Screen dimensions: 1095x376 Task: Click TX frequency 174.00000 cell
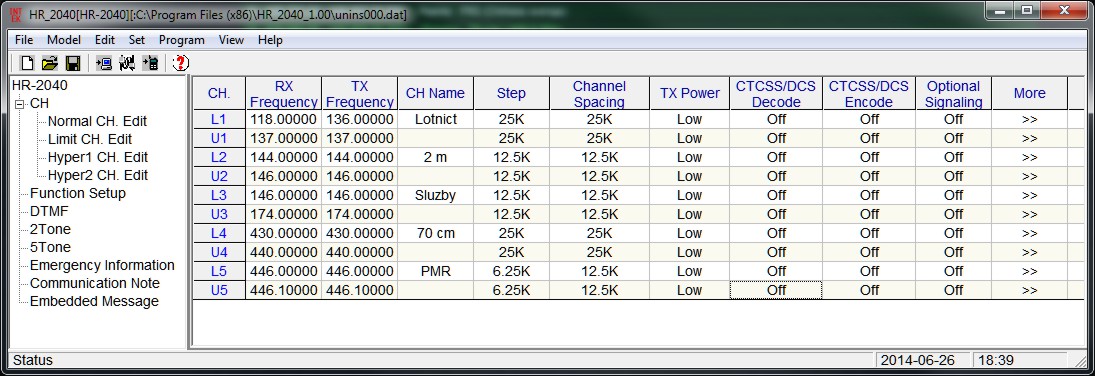click(360, 215)
